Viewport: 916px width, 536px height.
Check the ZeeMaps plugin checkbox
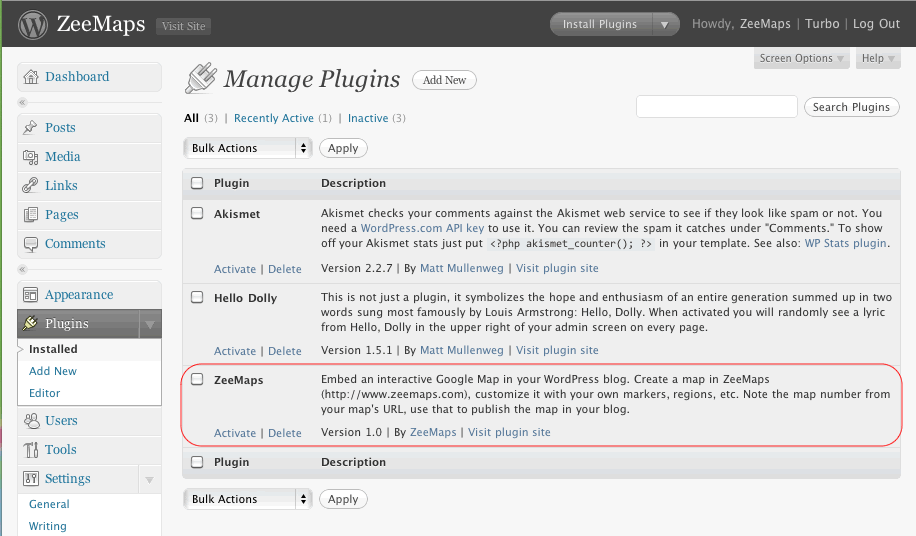point(197,379)
